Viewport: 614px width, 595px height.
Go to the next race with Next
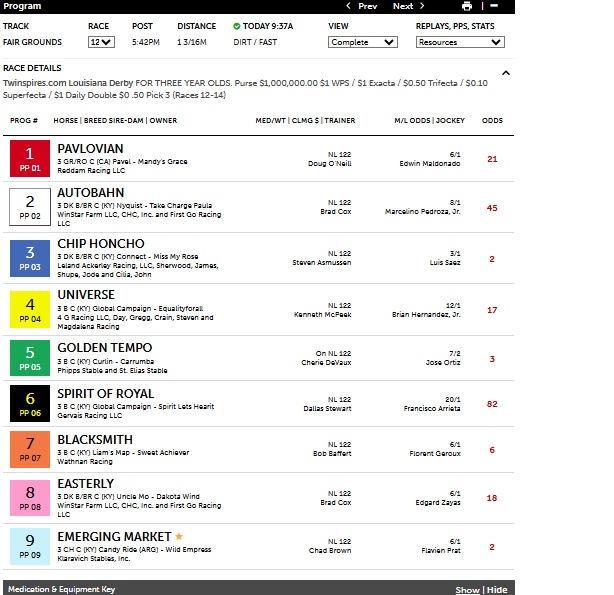408,6
